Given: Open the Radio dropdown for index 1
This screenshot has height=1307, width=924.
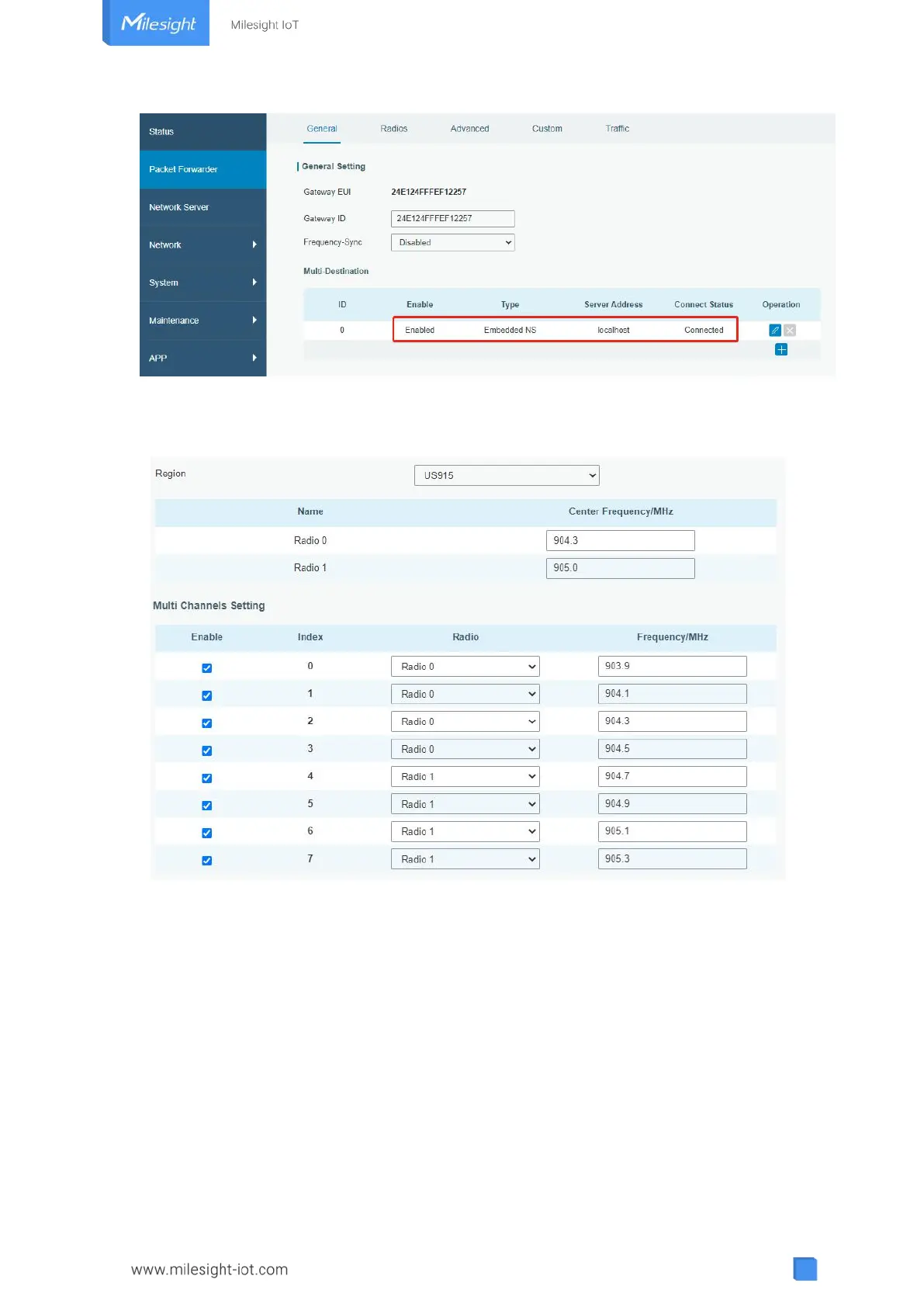Looking at the screenshot, I should [465, 694].
